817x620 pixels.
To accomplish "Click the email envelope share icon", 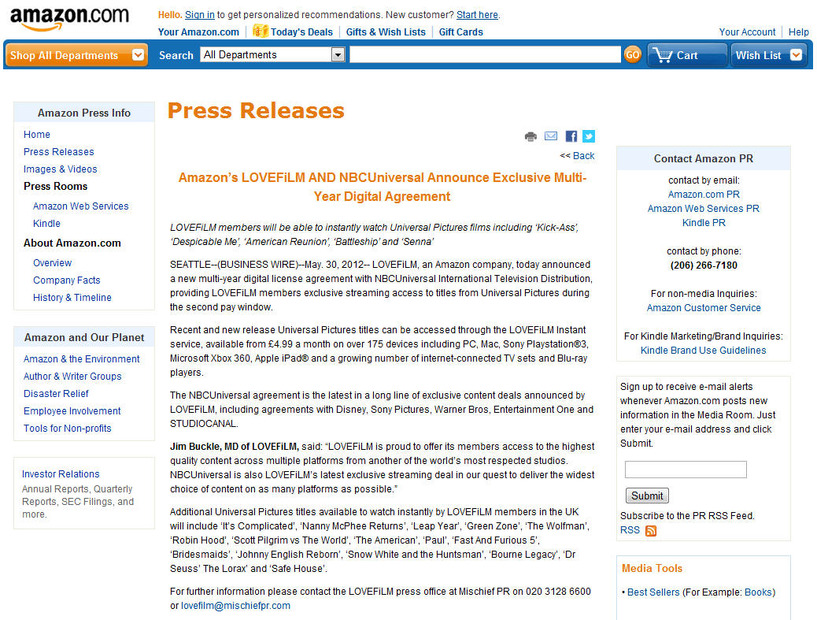I will tap(551, 136).
